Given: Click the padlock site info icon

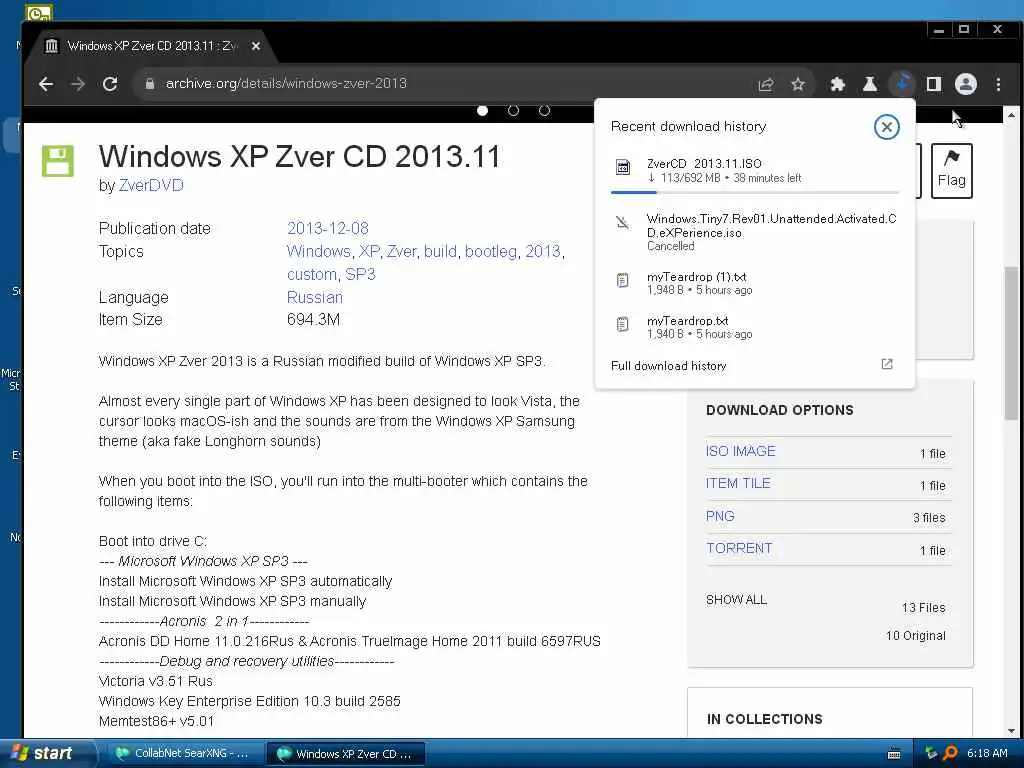Looking at the screenshot, I should [x=150, y=84].
